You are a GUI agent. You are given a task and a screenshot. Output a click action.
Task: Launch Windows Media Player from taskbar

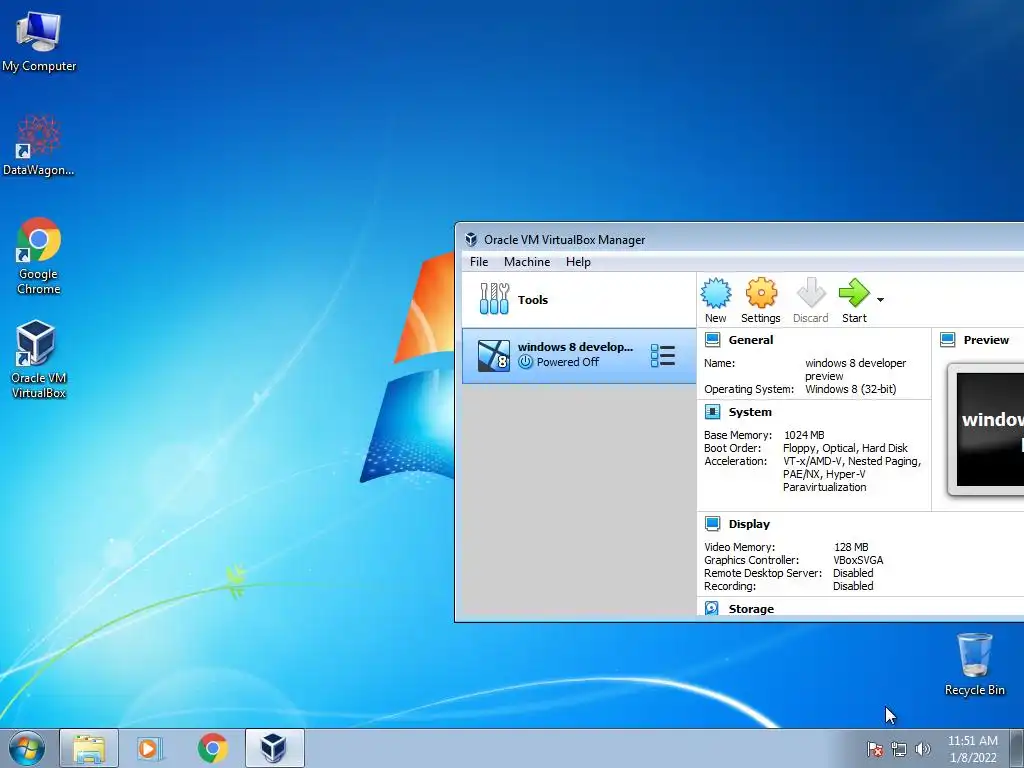click(150, 748)
